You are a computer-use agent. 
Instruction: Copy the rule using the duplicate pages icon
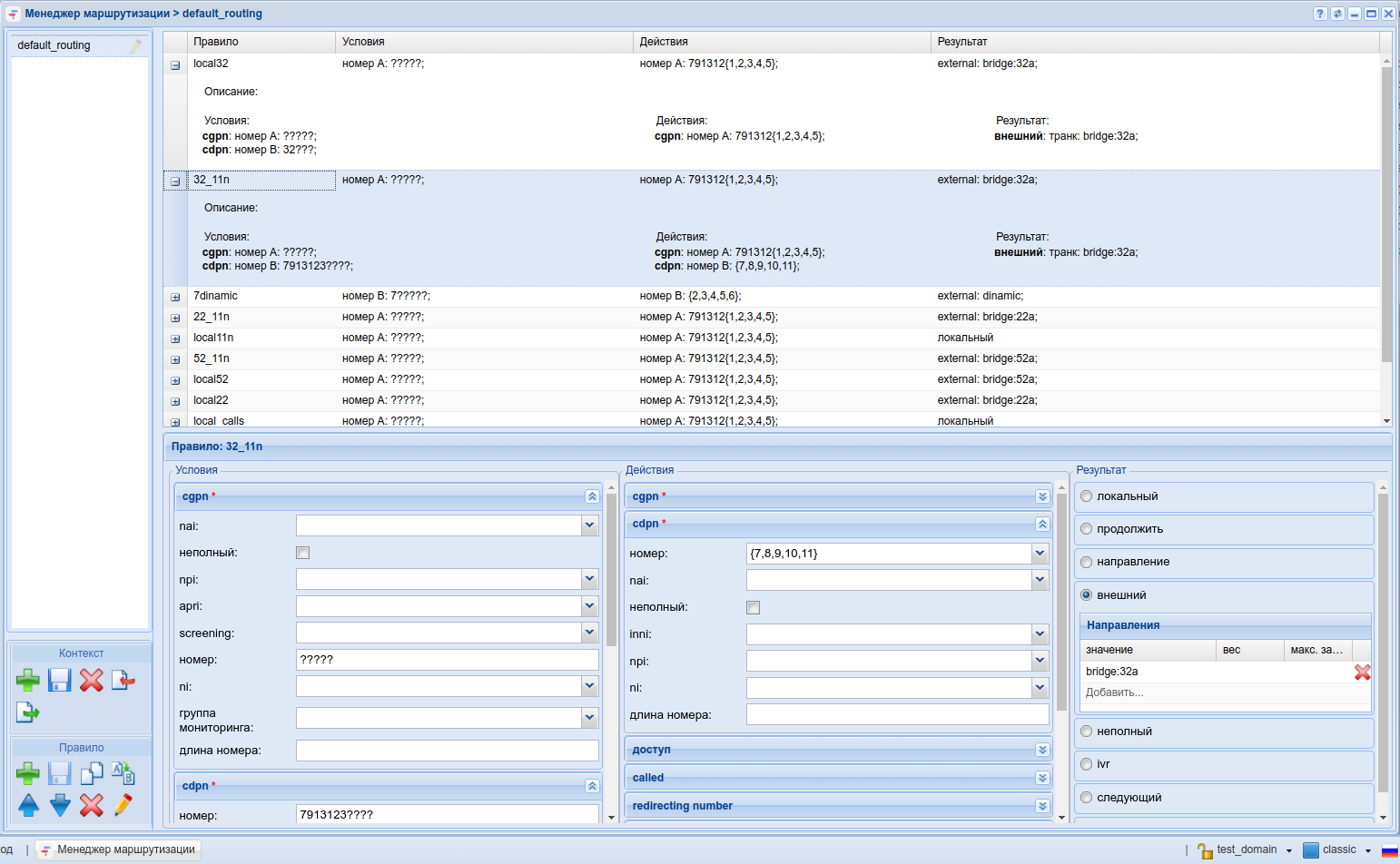point(92,774)
